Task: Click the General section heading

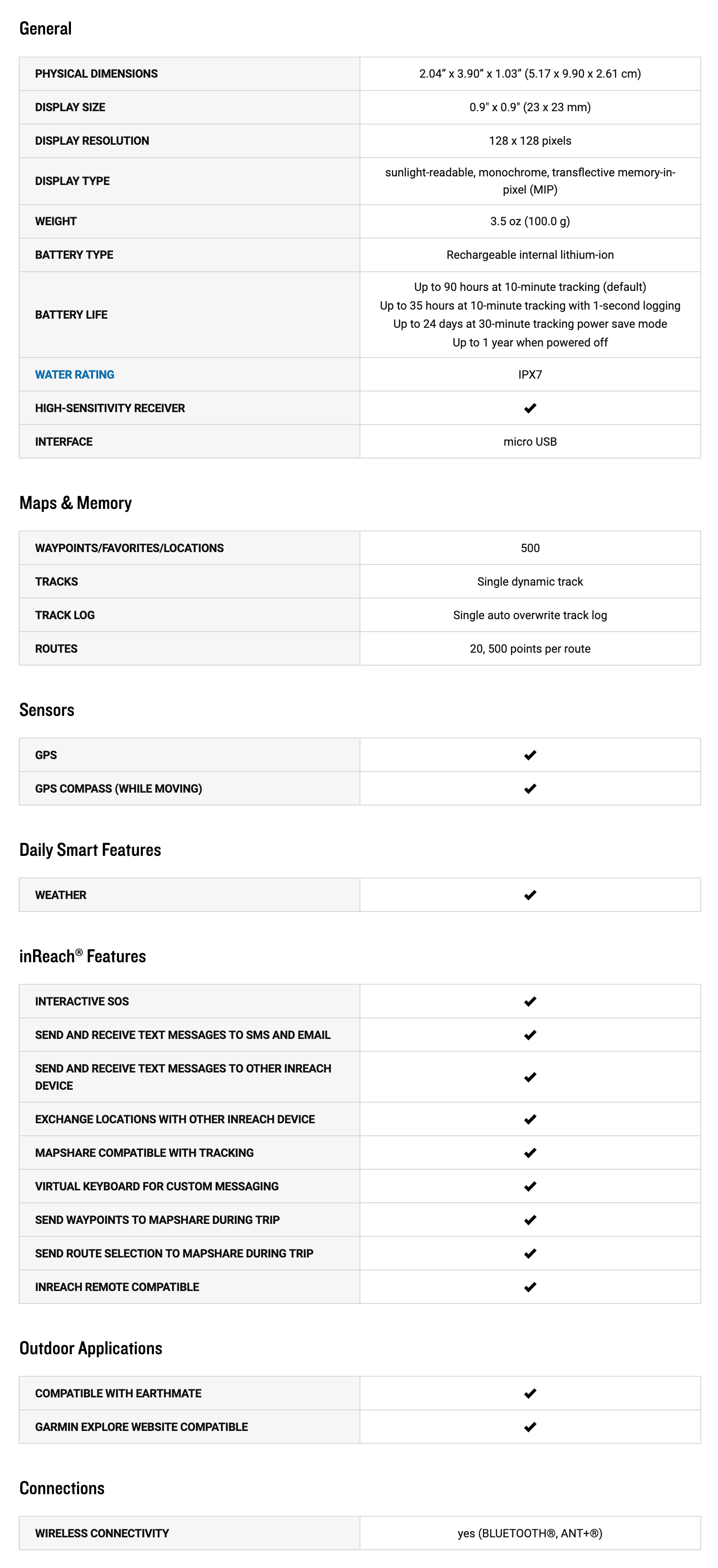Action: [46, 29]
